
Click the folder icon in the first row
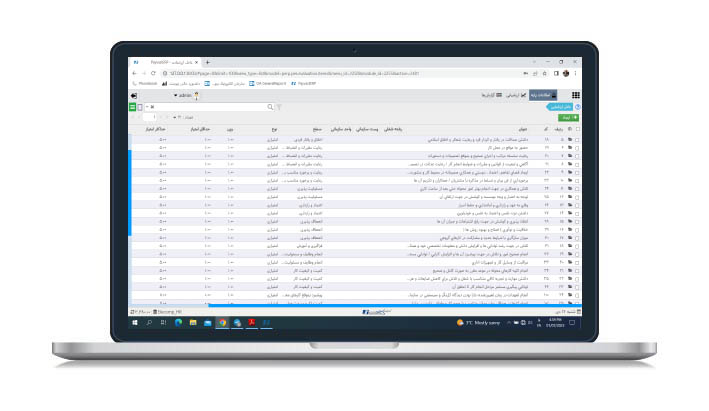tap(570, 140)
